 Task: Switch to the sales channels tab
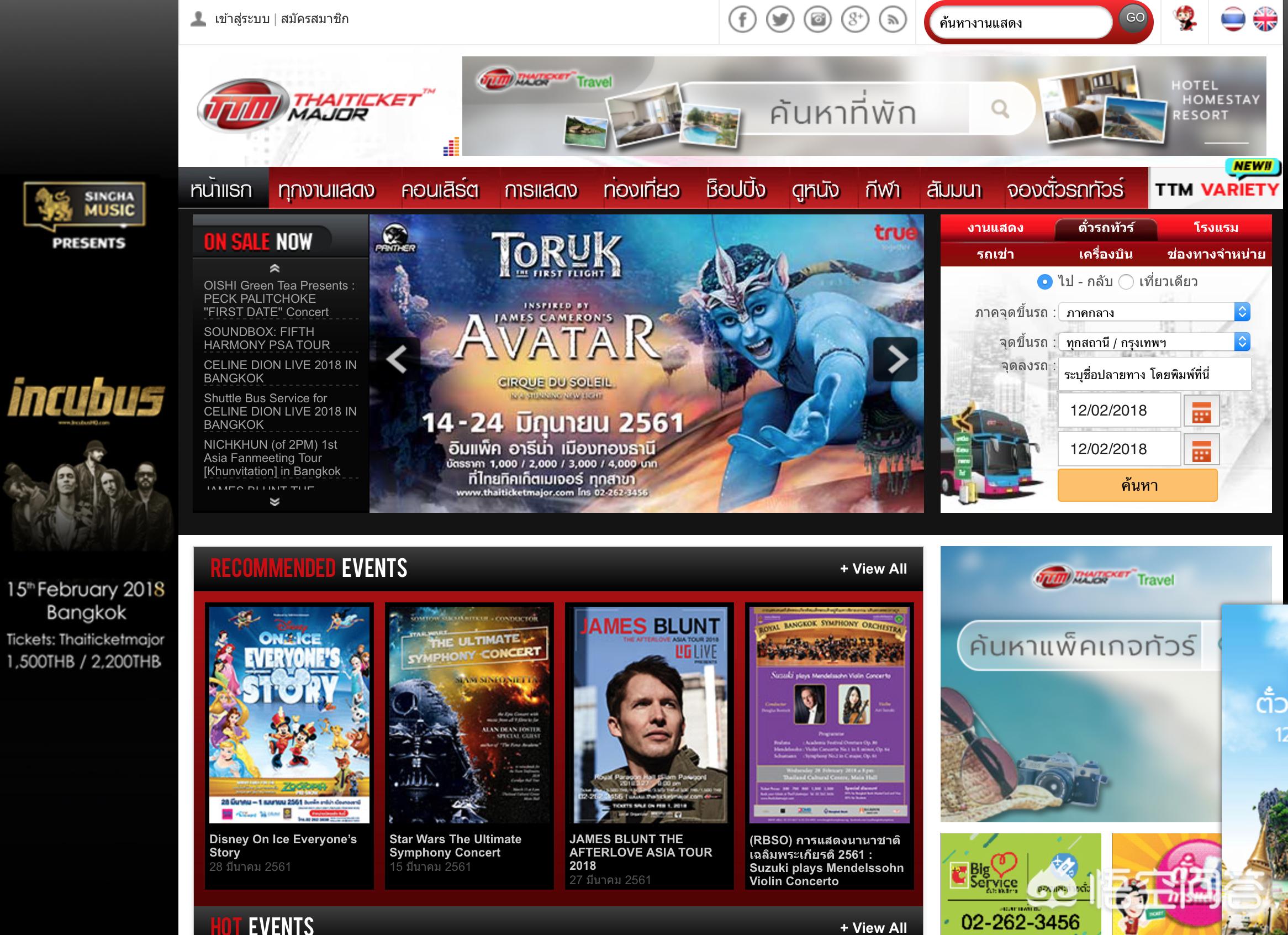1216,254
